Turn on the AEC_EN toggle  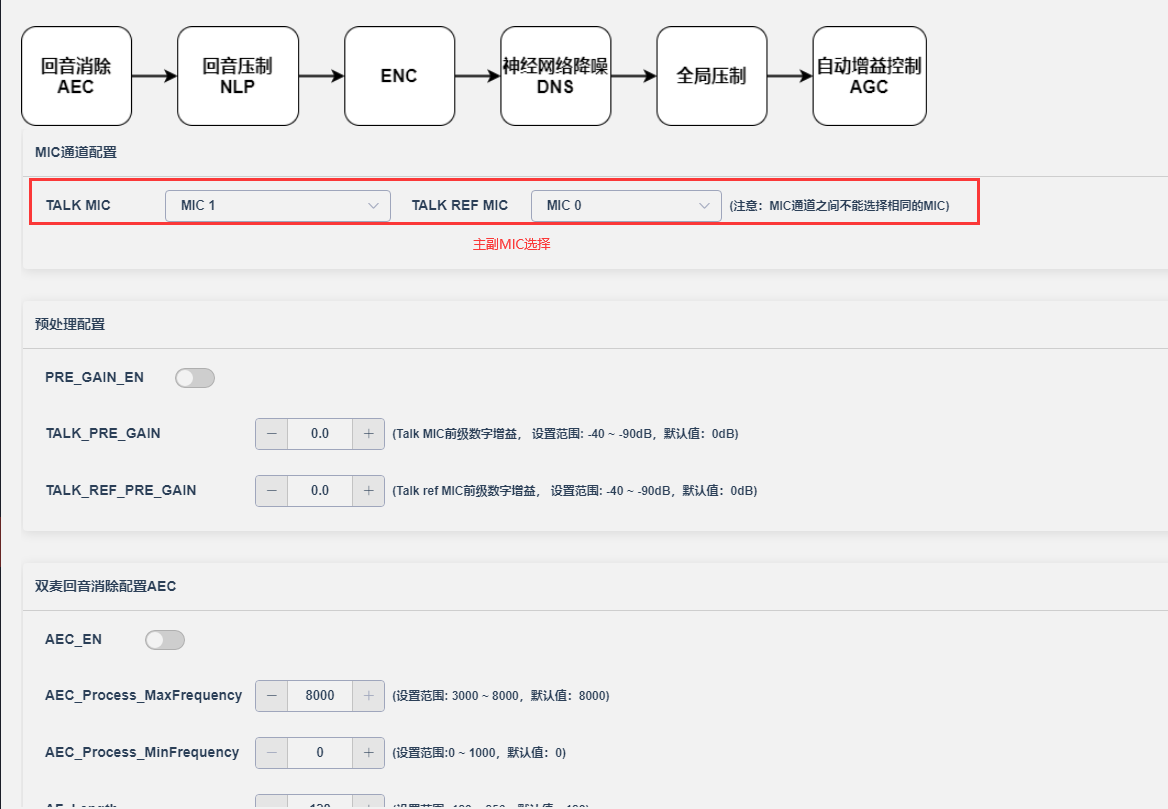click(x=165, y=640)
